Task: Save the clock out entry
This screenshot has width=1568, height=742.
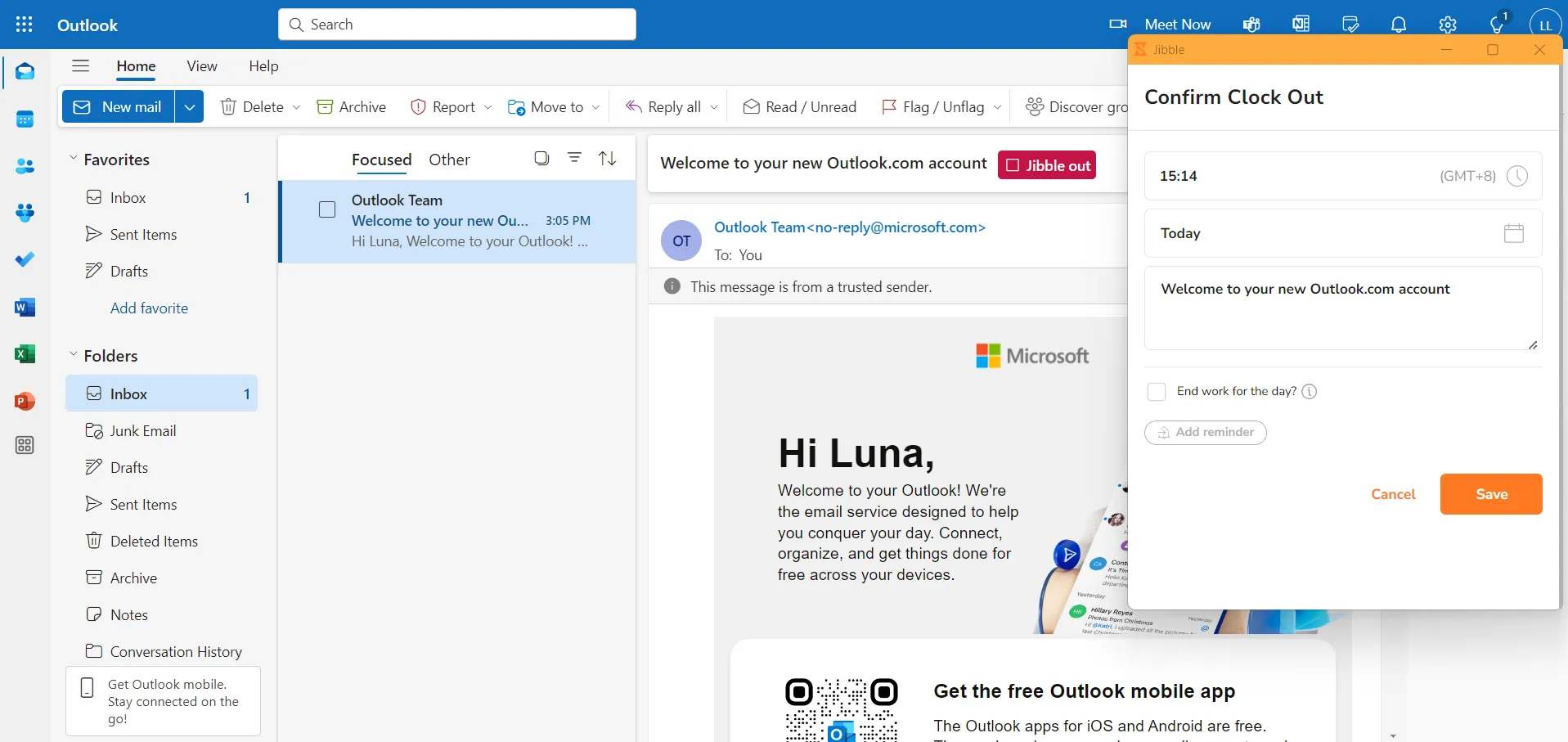Action: click(1490, 494)
